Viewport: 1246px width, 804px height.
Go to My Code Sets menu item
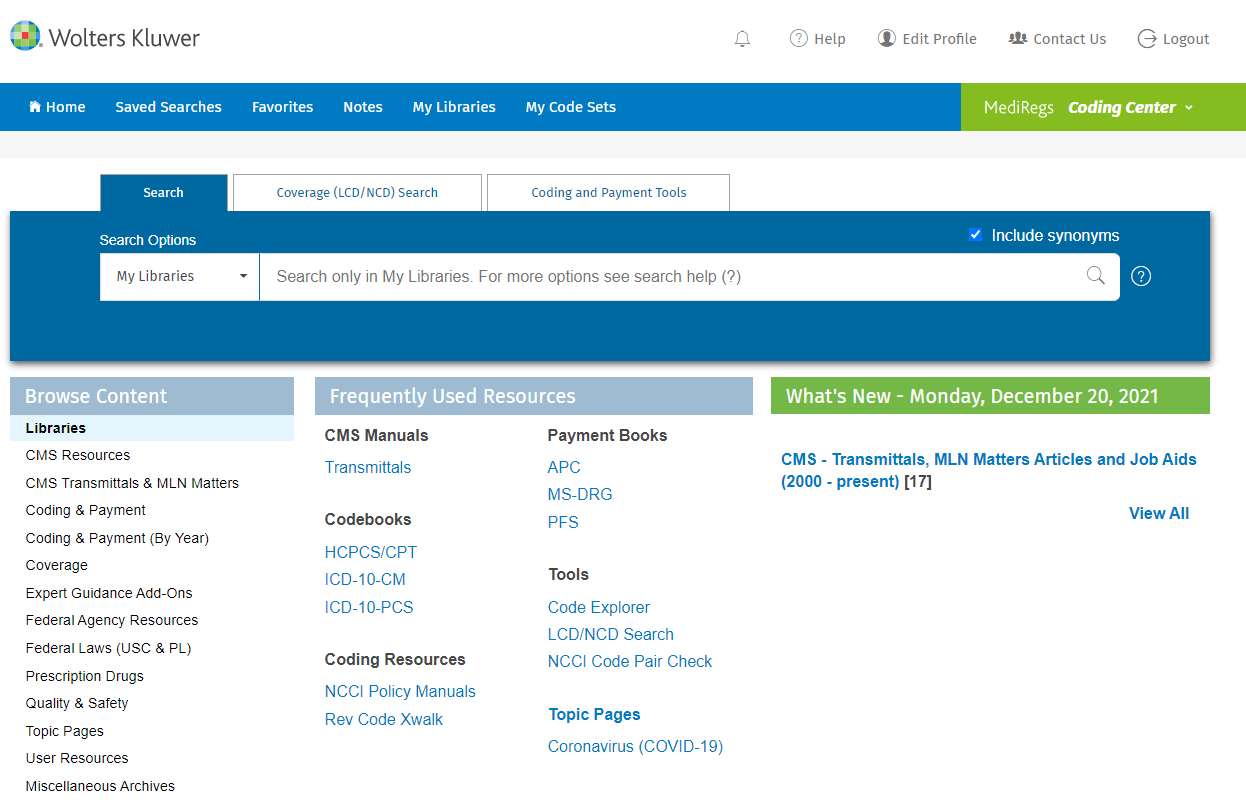tap(570, 107)
